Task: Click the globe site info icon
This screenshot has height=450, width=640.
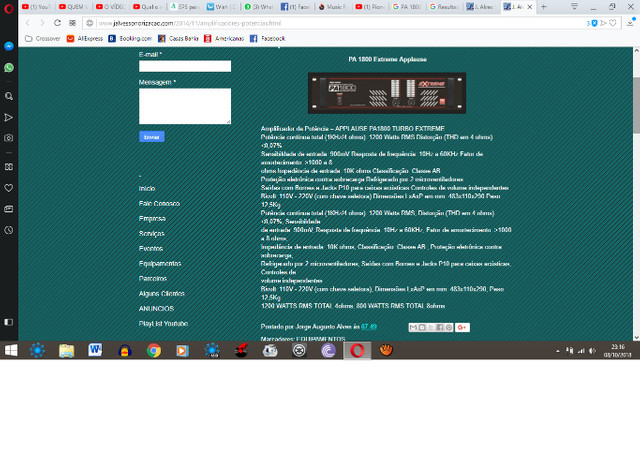Action: [x=90, y=23]
